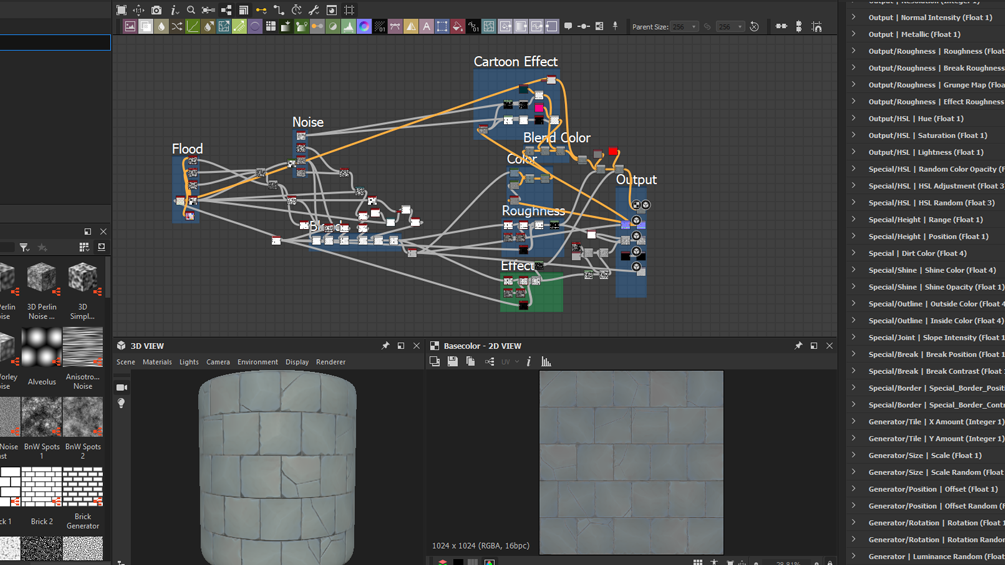Image resolution: width=1005 pixels, height=565 pixels.
Task: Click the black background swatch in 2D view footer
Action: tap(458, 562)
